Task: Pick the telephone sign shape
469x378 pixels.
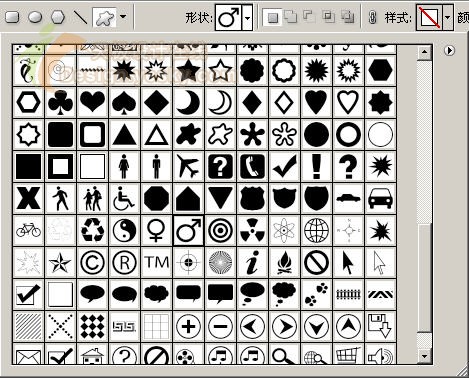Action: coord(252,166)
